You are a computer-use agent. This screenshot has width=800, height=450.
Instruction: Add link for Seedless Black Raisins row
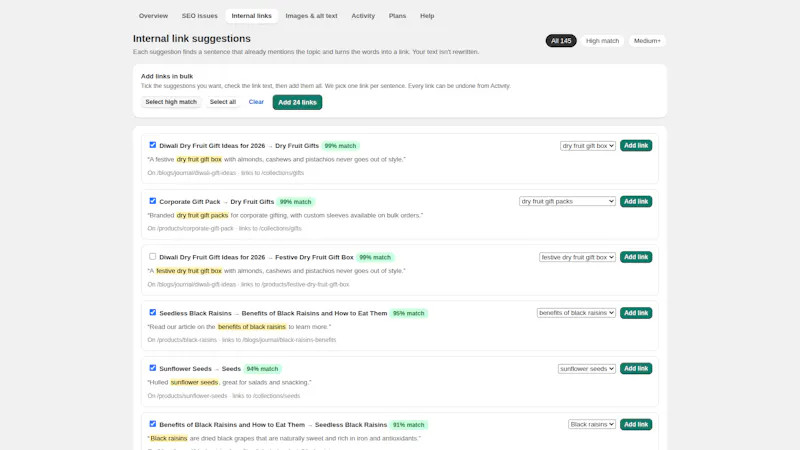pyautogui.click(x=636, y=313)
